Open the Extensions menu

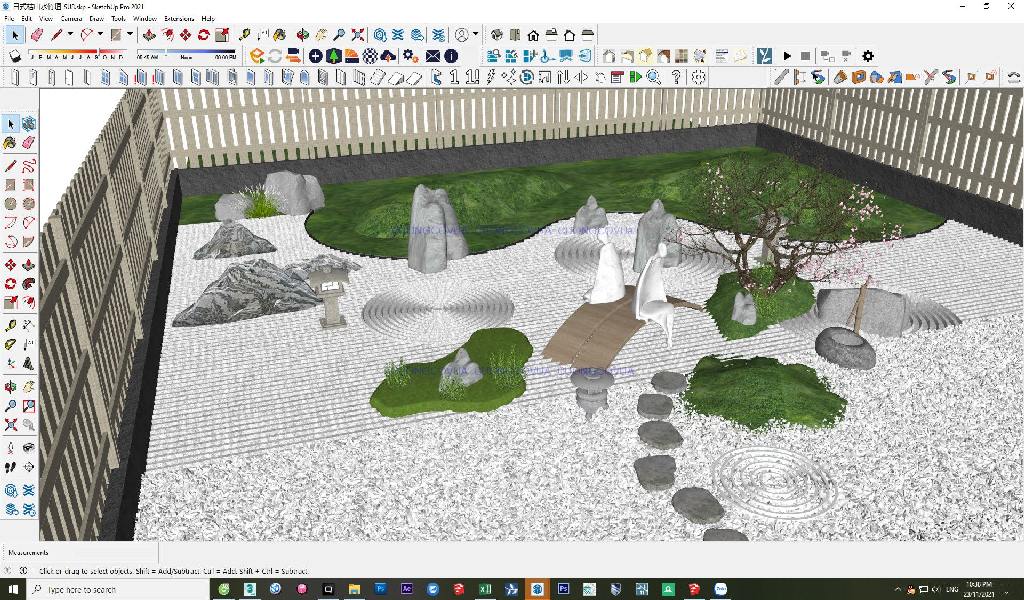[179, 18]
